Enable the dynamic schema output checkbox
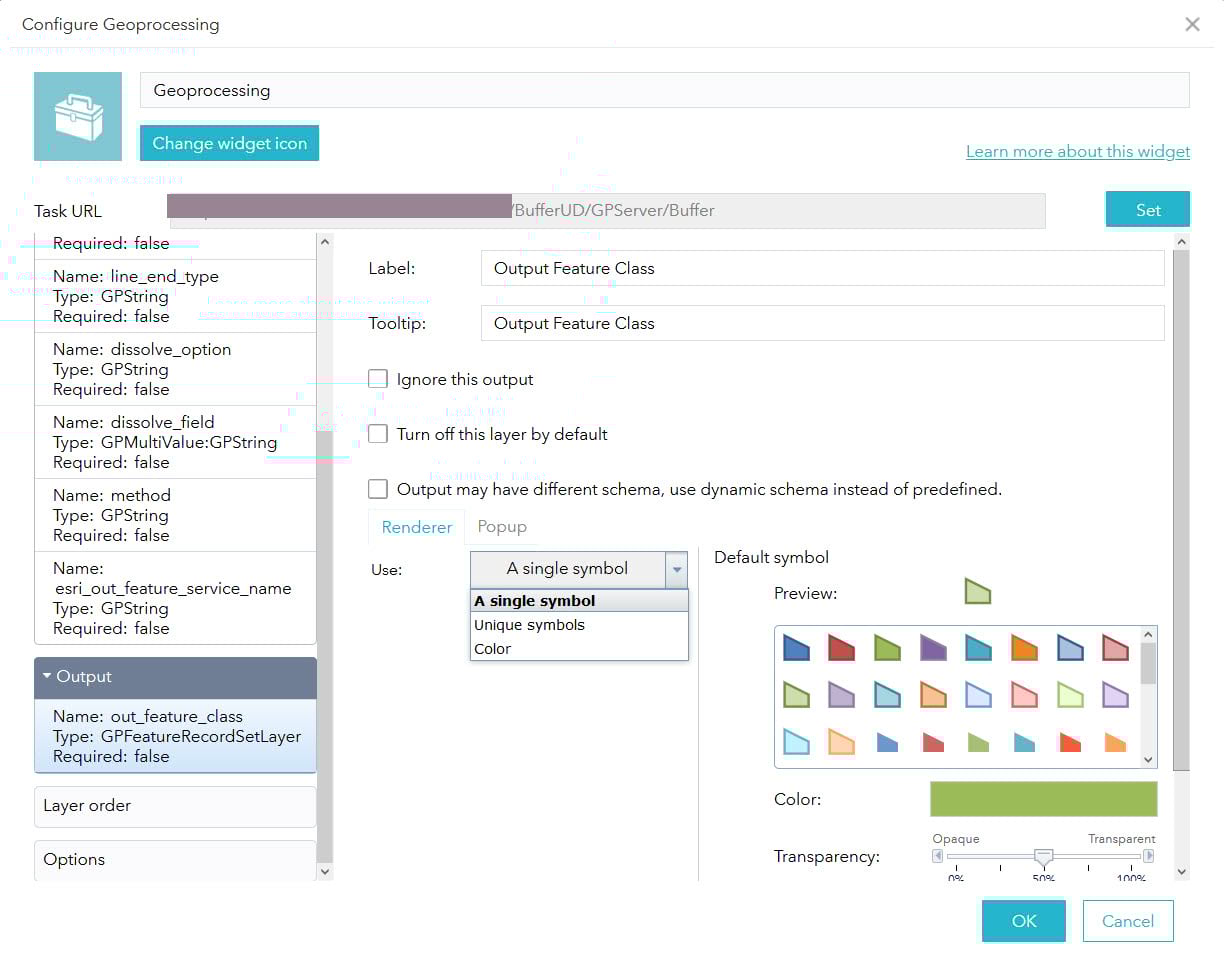Image resolution: width=1224 pixels, height=957 pixels. click(x=378, y=489)
